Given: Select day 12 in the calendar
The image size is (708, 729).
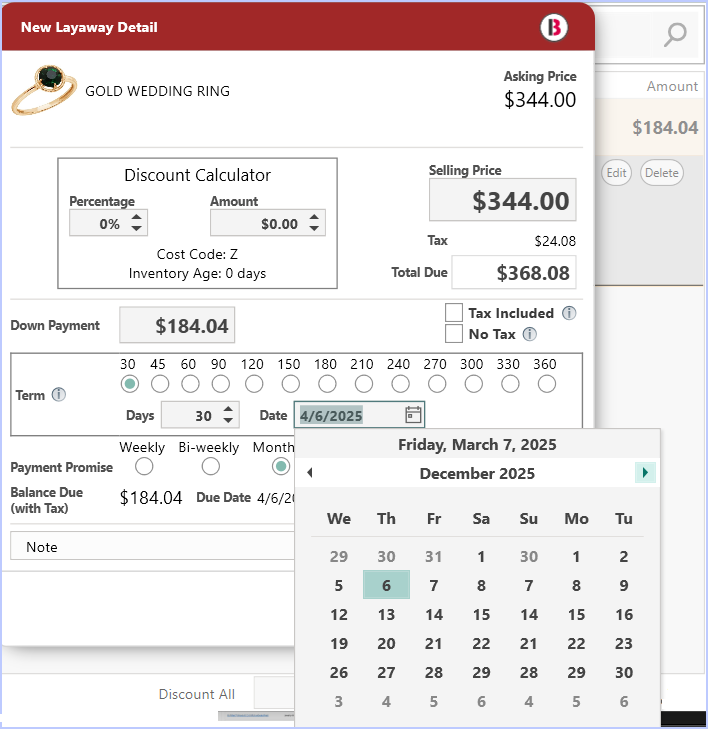Looking at the screenshot, I should point(339,614).
